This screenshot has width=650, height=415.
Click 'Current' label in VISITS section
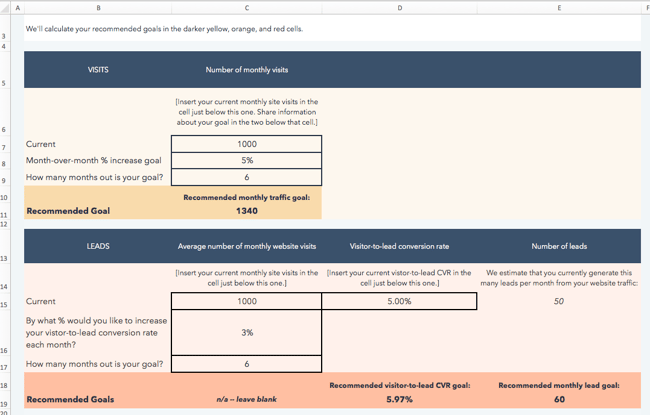pyautogui.click(x=41, y=144)
